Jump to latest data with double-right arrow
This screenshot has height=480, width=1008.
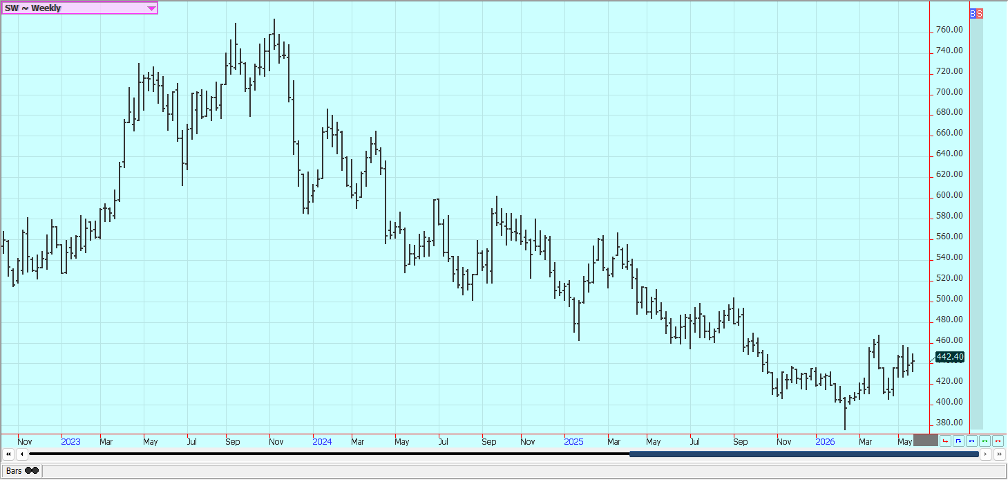click(x=999, y=454)
